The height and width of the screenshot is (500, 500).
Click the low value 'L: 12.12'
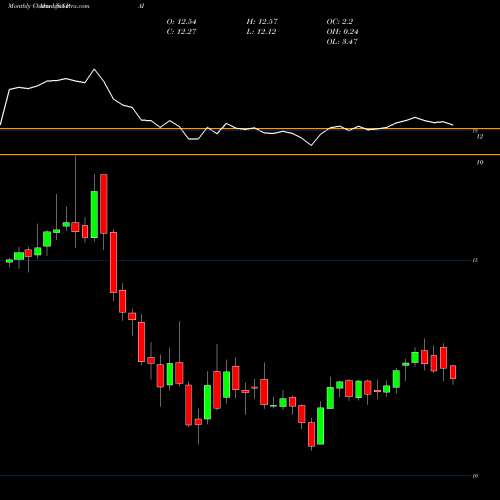pyautogui.click(x=261, y=32)
